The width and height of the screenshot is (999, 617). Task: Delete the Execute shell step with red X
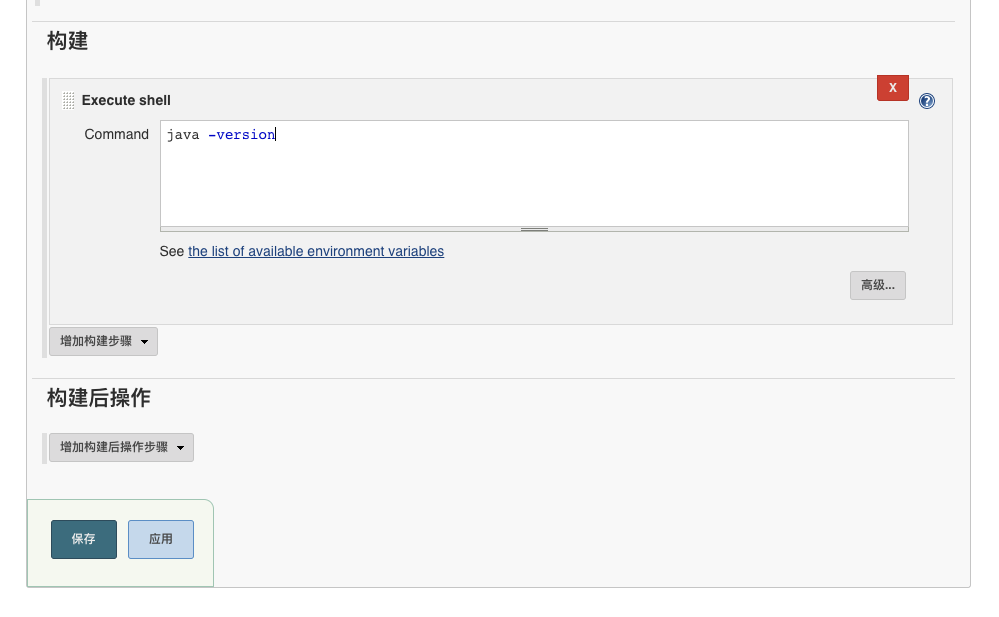[892, 88]
